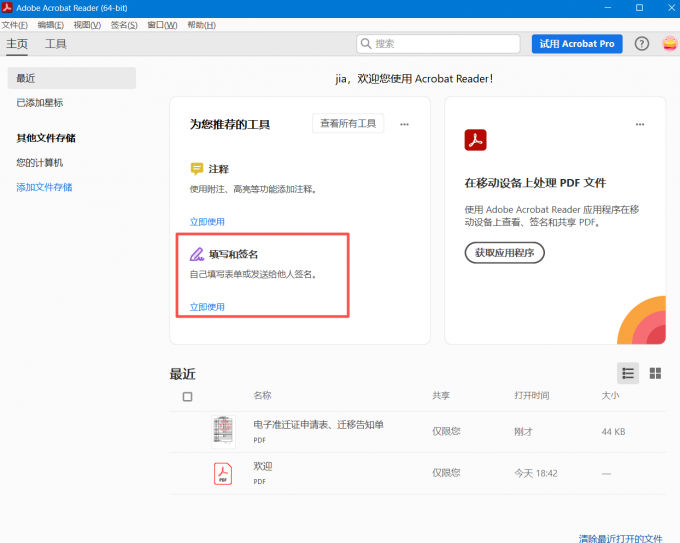Viewport: 680px width, 543px height.
Task: Open more options on recommended tools card
Action: 404,124
